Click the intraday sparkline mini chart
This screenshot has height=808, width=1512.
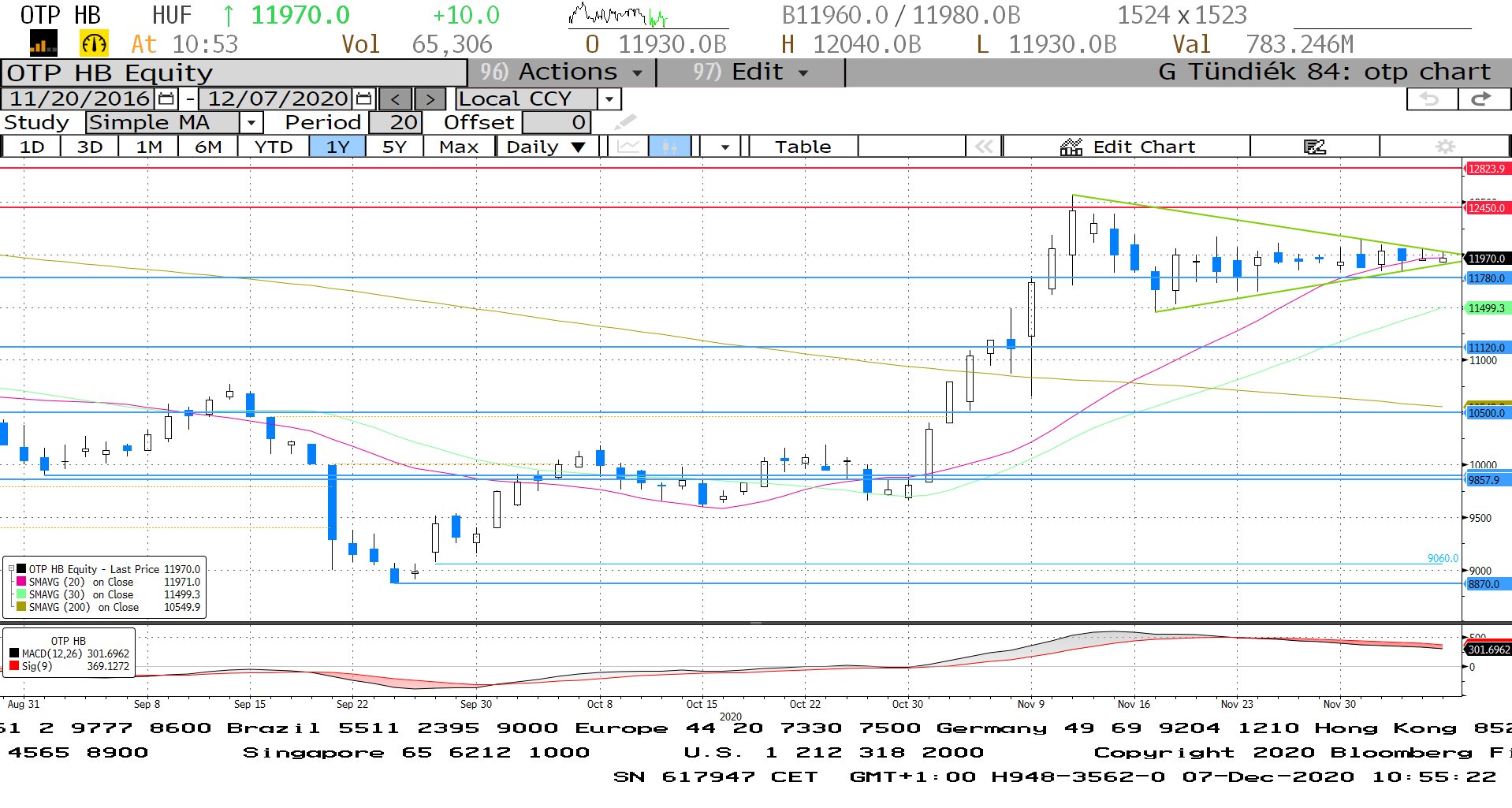[620, 15]
